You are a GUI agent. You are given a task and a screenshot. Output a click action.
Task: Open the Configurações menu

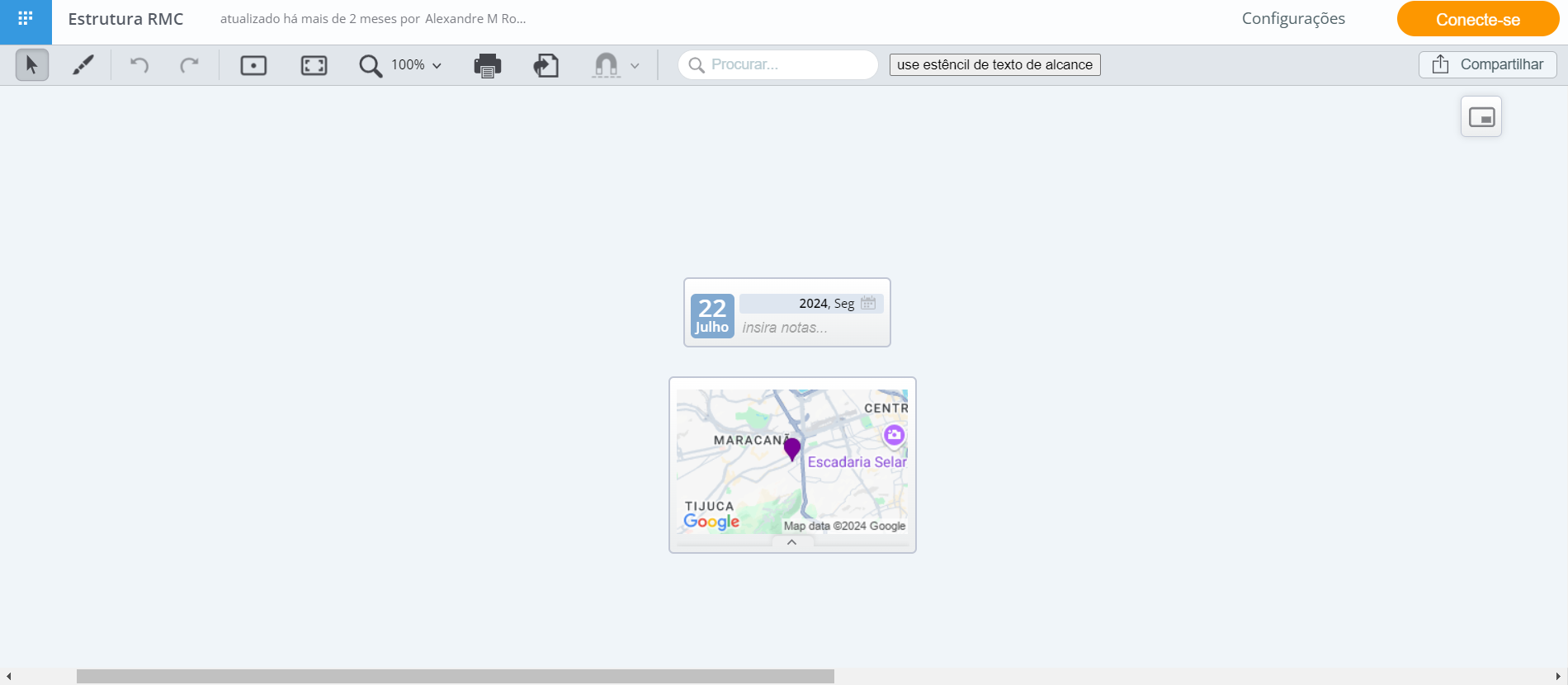point(1293,19)
